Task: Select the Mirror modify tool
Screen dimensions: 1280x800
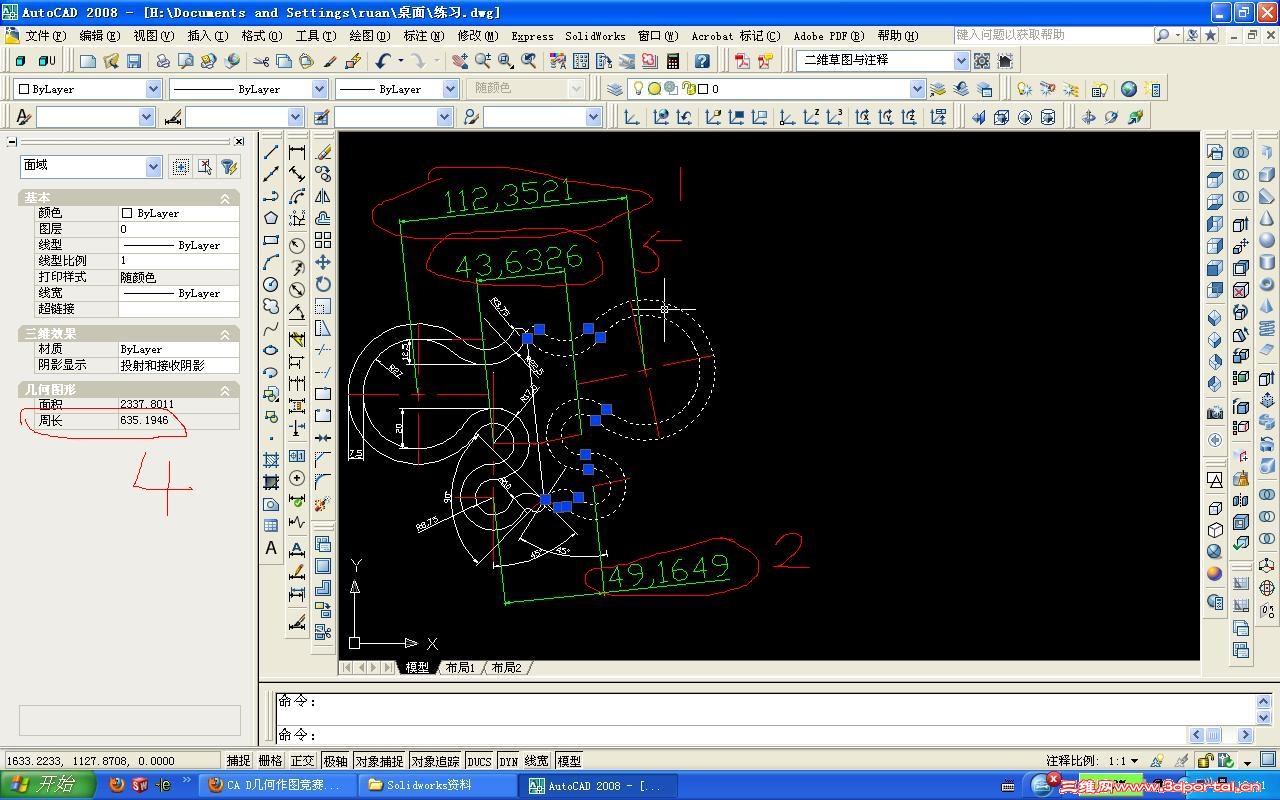Action: pyautogui.click(x=323, y=196)
